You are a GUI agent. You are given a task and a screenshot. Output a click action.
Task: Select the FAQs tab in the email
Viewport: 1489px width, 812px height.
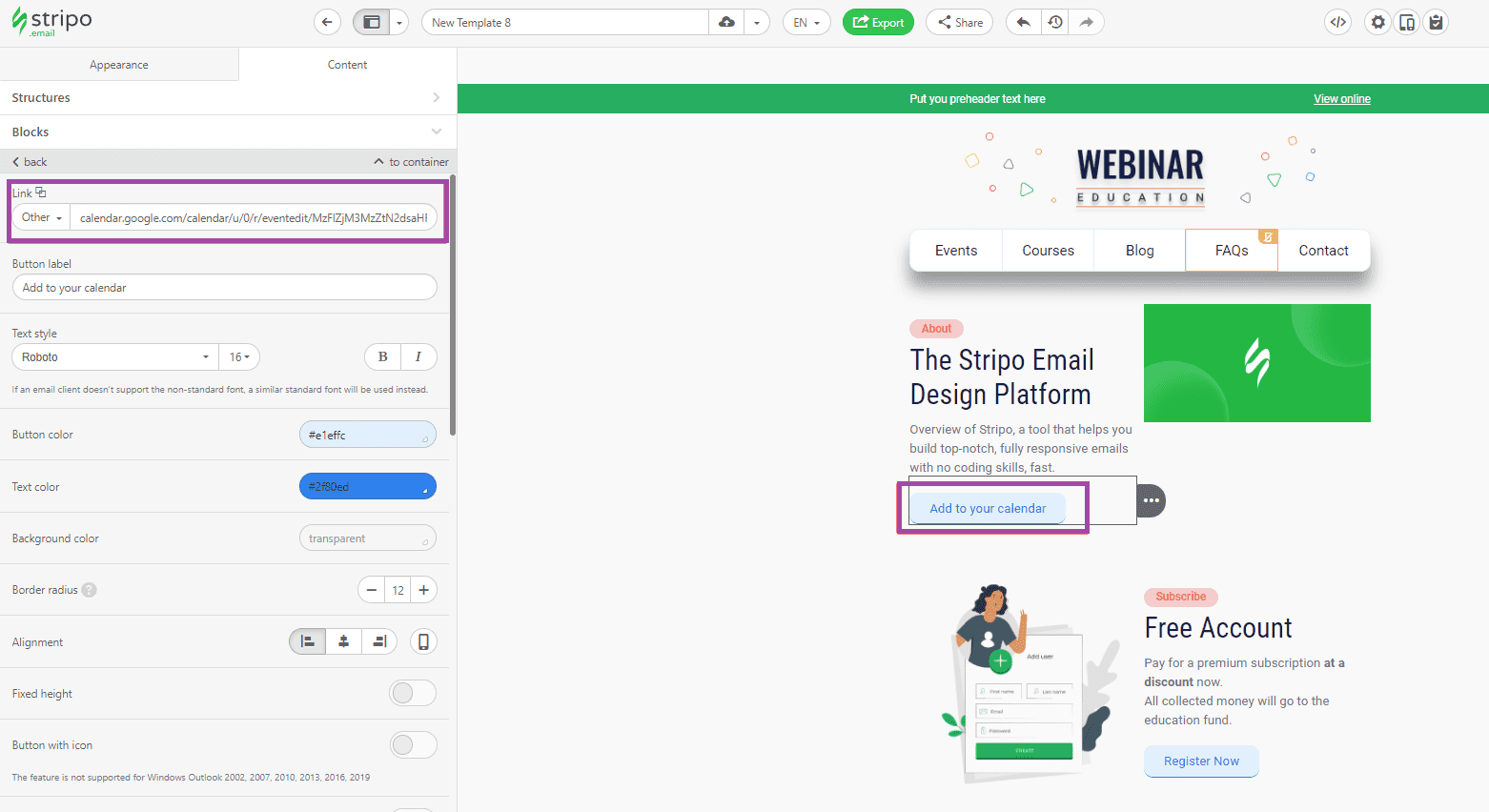click(1231, 250)
